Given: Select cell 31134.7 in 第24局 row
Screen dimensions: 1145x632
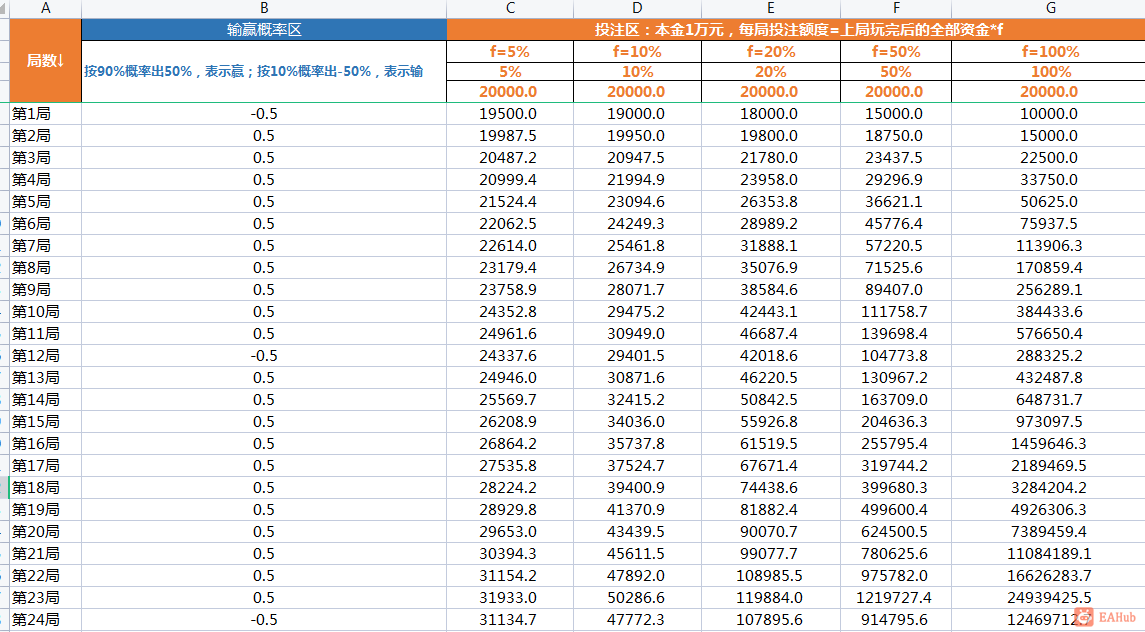Looking at the screenshot, I should coord(510,620).
